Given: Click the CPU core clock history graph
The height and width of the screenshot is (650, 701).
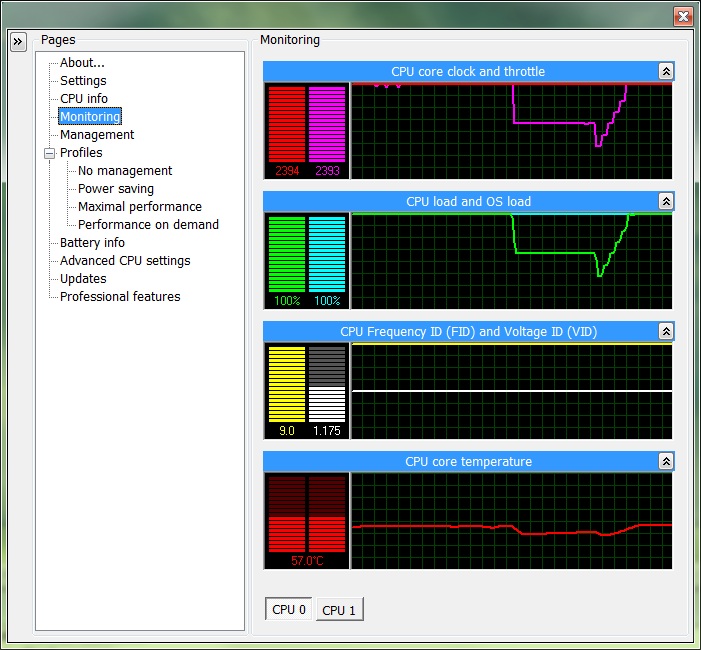Looking at the screenshot, I should pos(511,131).
